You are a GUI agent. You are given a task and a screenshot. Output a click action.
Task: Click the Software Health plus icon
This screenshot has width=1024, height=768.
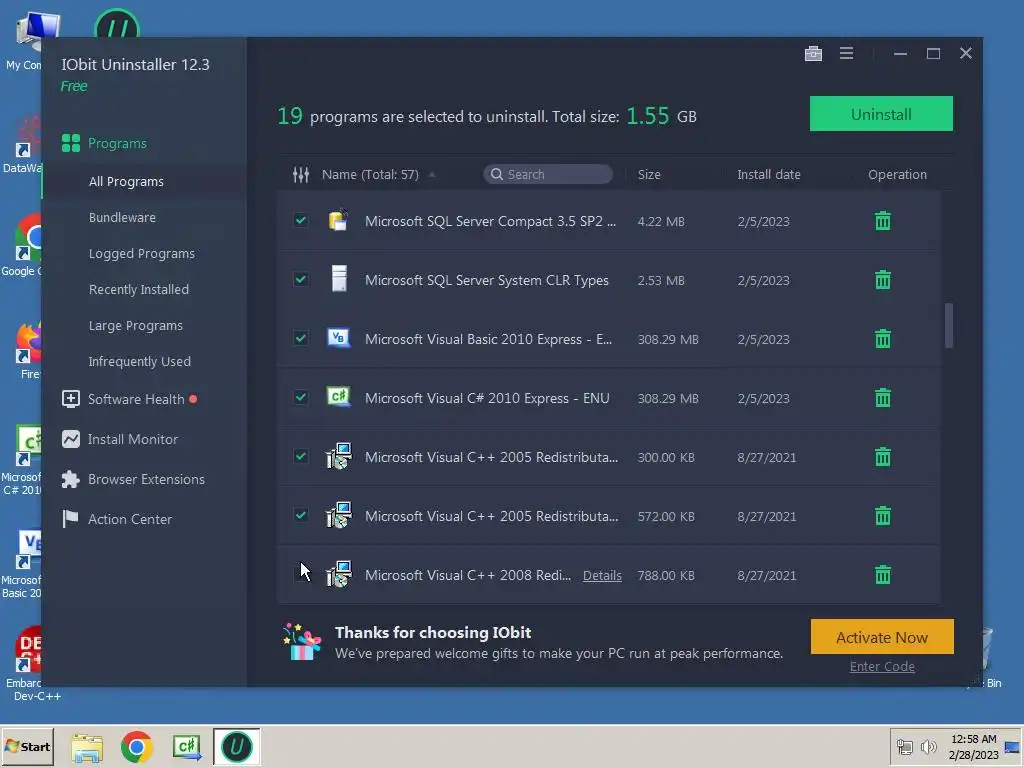71,398
